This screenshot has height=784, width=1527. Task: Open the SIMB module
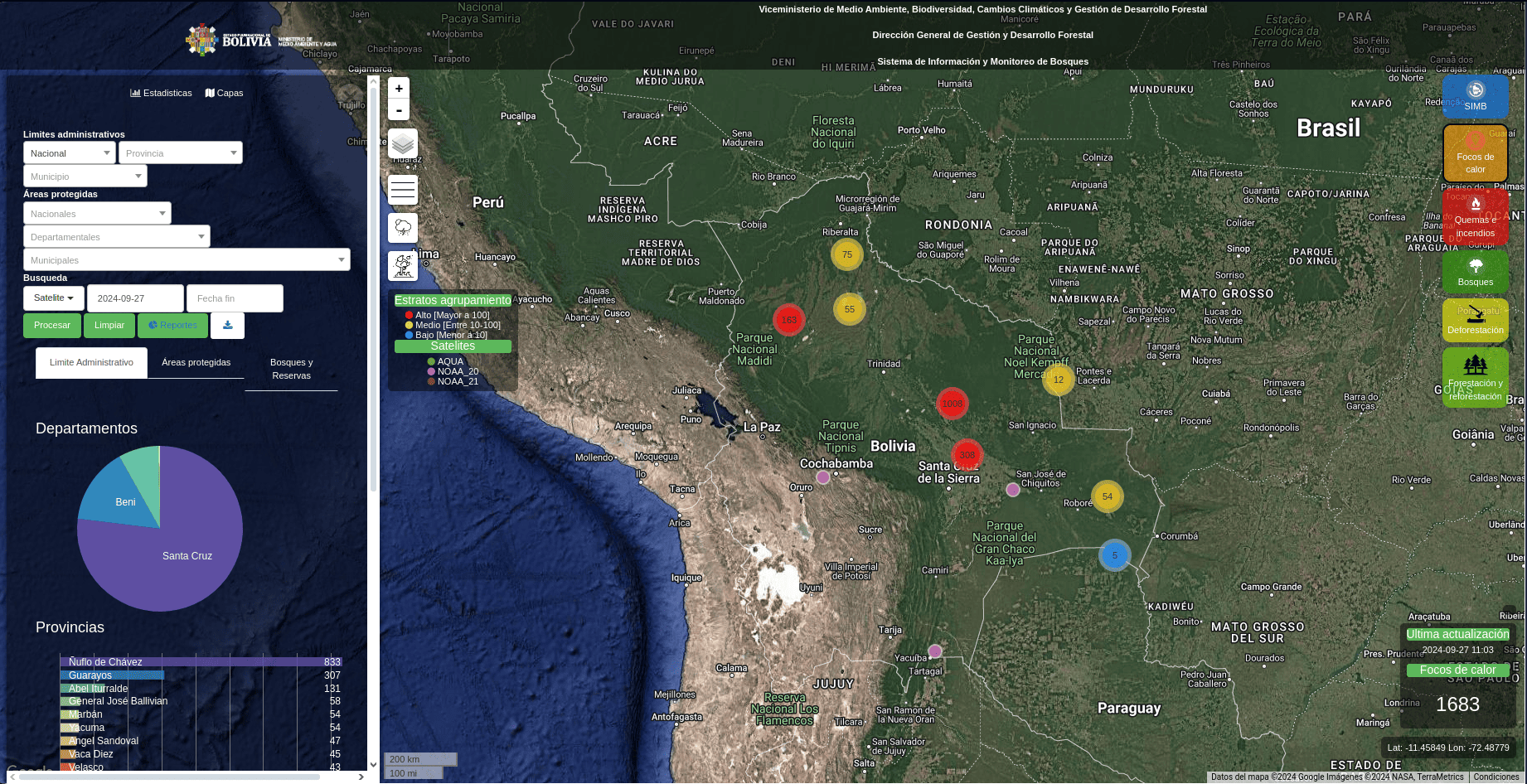(x=1476, y=96)
